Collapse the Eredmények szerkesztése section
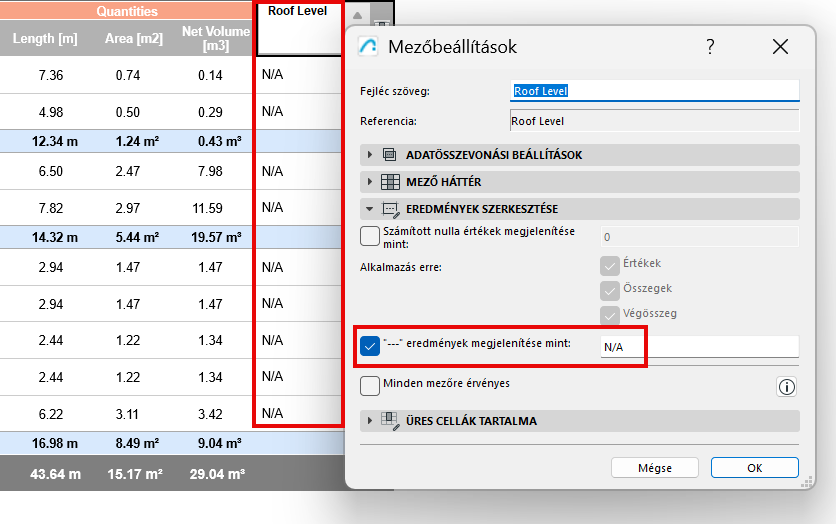Viewport: 836px width, 524px height. (369, 209)
